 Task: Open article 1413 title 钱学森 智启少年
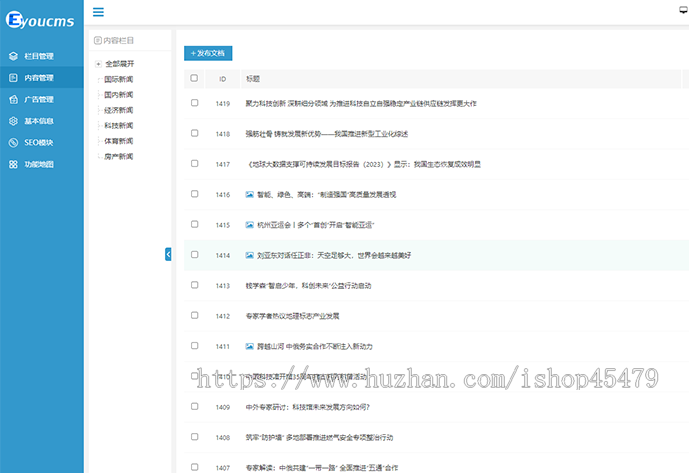(308, 286)
